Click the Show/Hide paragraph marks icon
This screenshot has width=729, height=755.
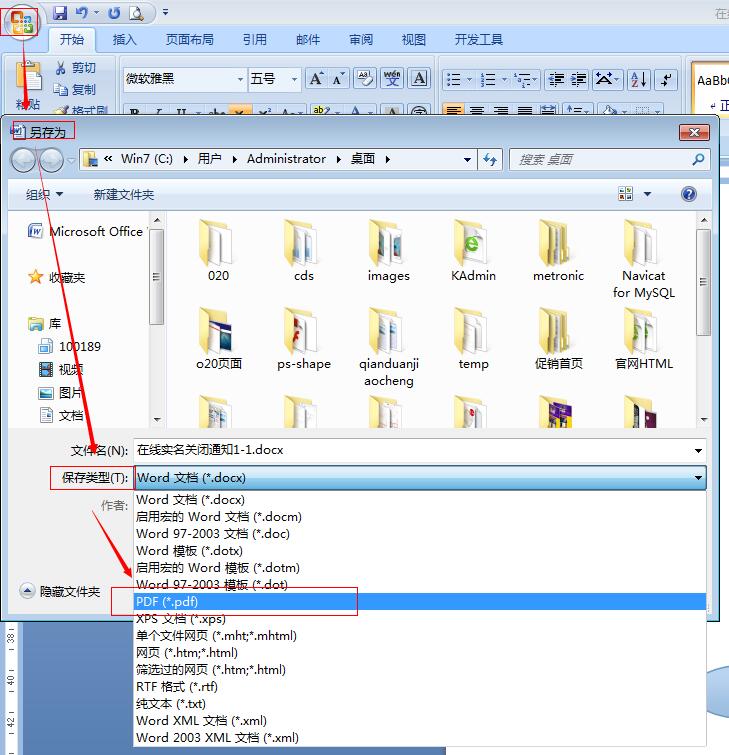pyautogui.click(x=667, y=79)
